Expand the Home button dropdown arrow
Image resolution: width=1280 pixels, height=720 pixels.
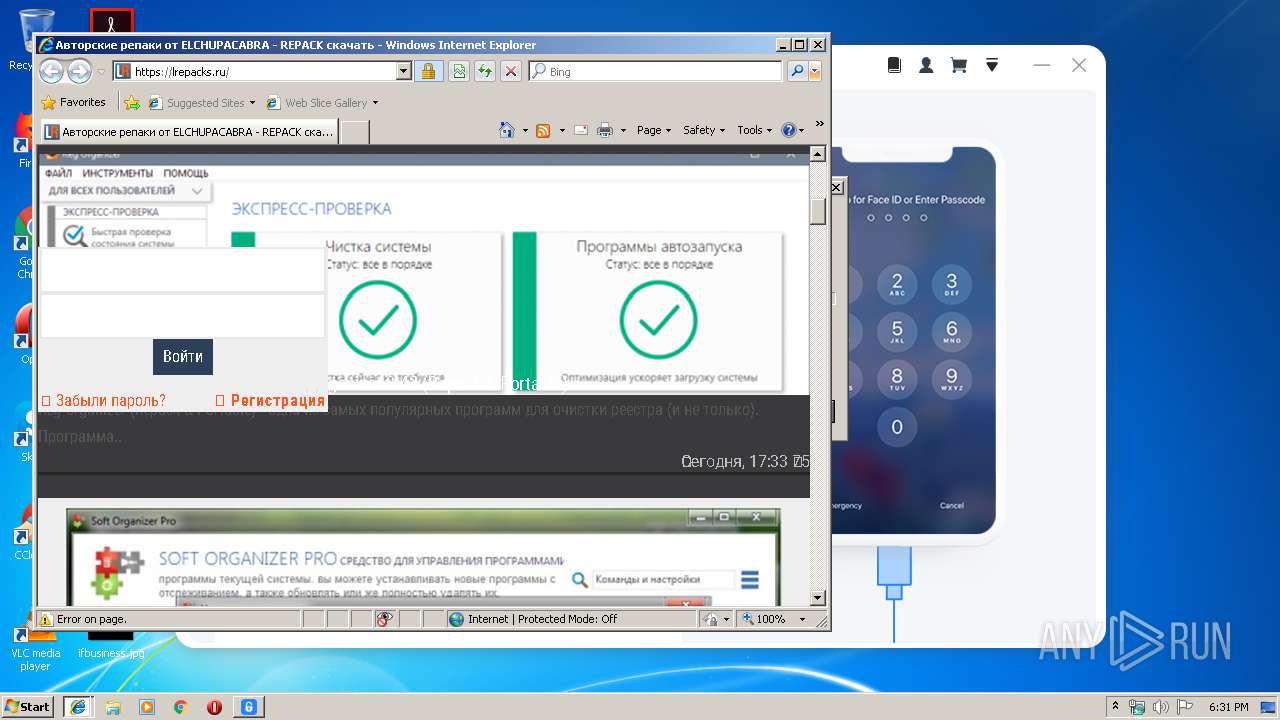click(x=525, y=130)
